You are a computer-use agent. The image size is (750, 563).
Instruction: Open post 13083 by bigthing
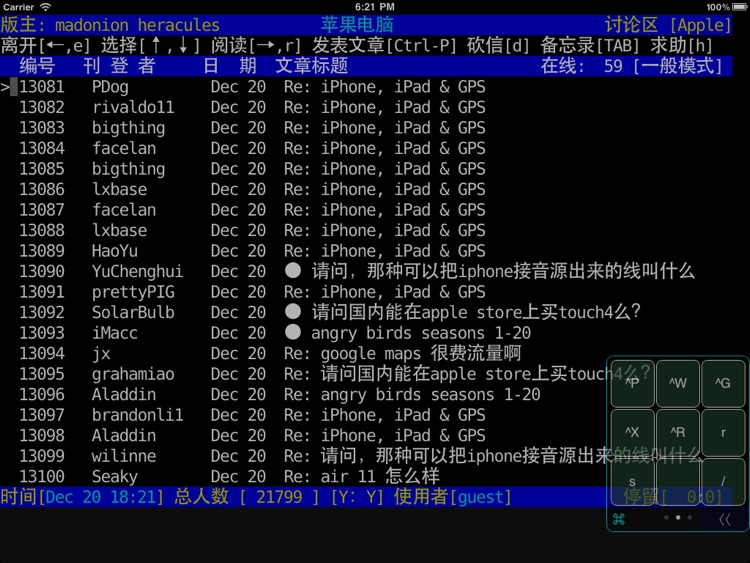click(x=366, y=128)
